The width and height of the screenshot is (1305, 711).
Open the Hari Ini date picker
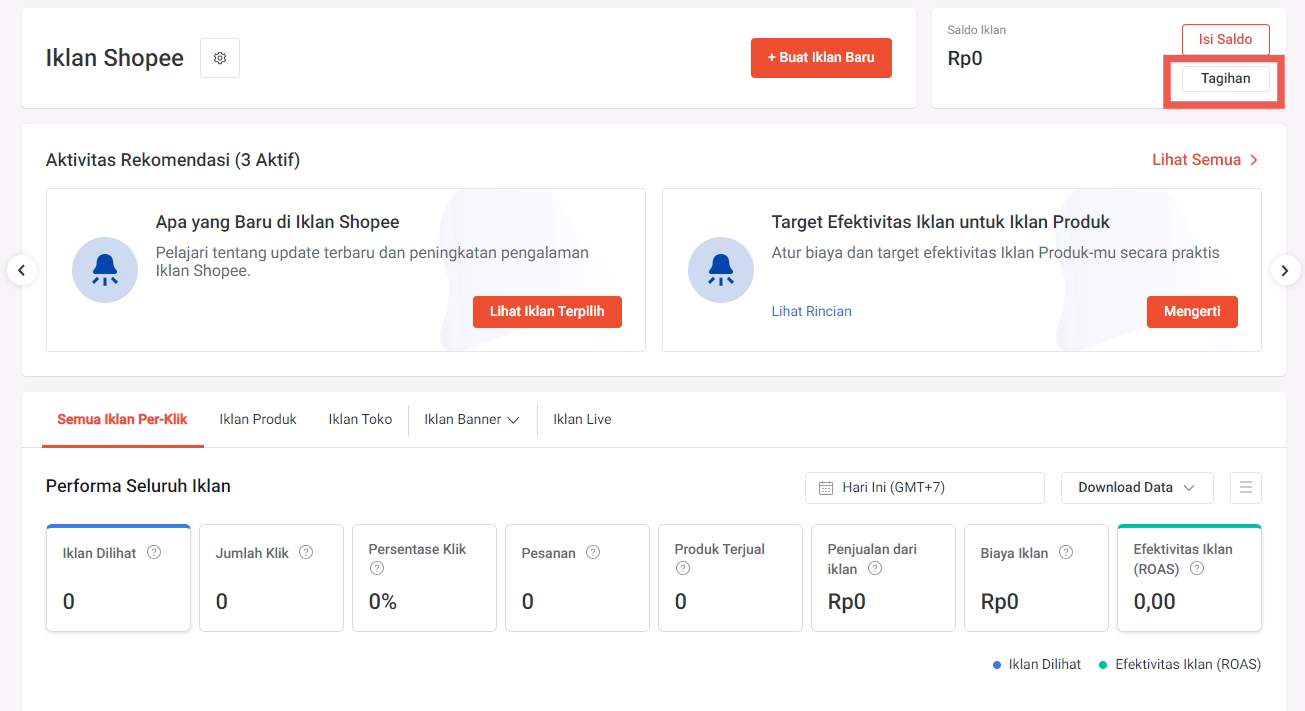pos(925,488)
